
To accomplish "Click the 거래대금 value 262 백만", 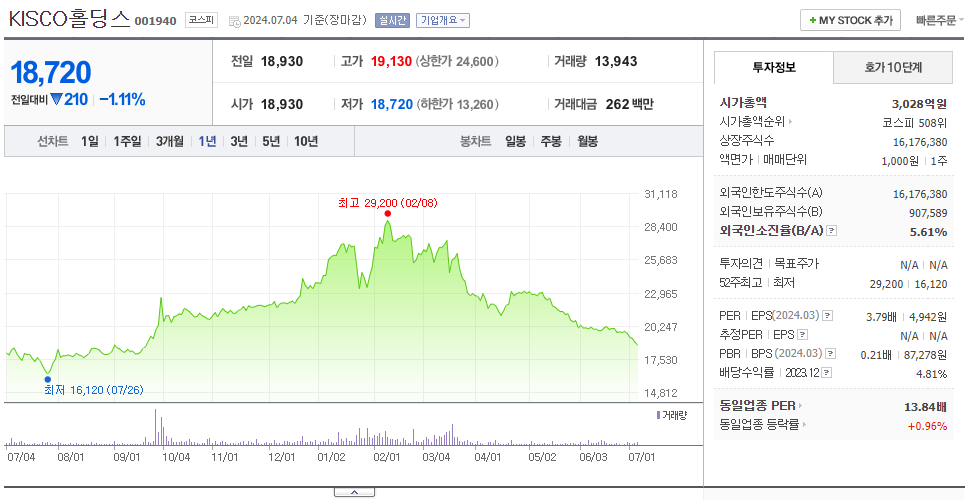I will click(629, 104).
